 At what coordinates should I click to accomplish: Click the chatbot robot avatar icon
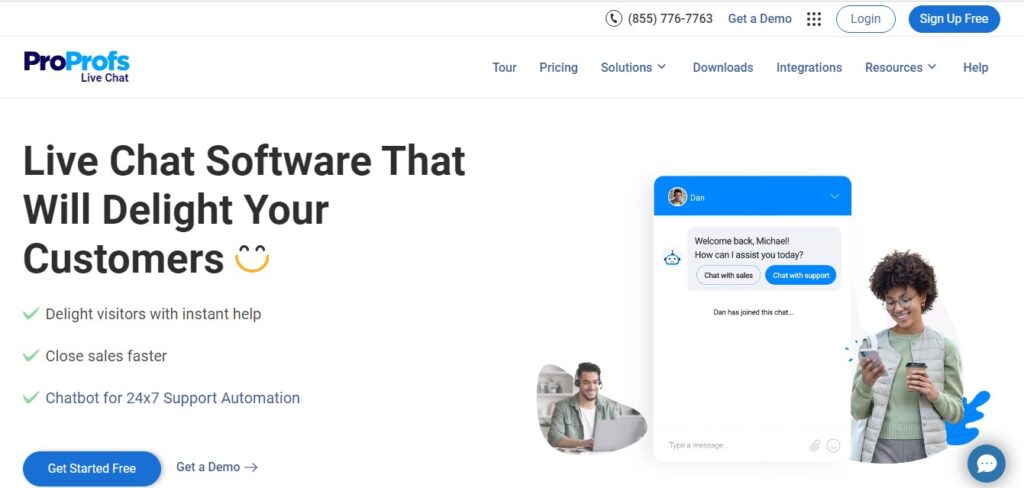672,258
